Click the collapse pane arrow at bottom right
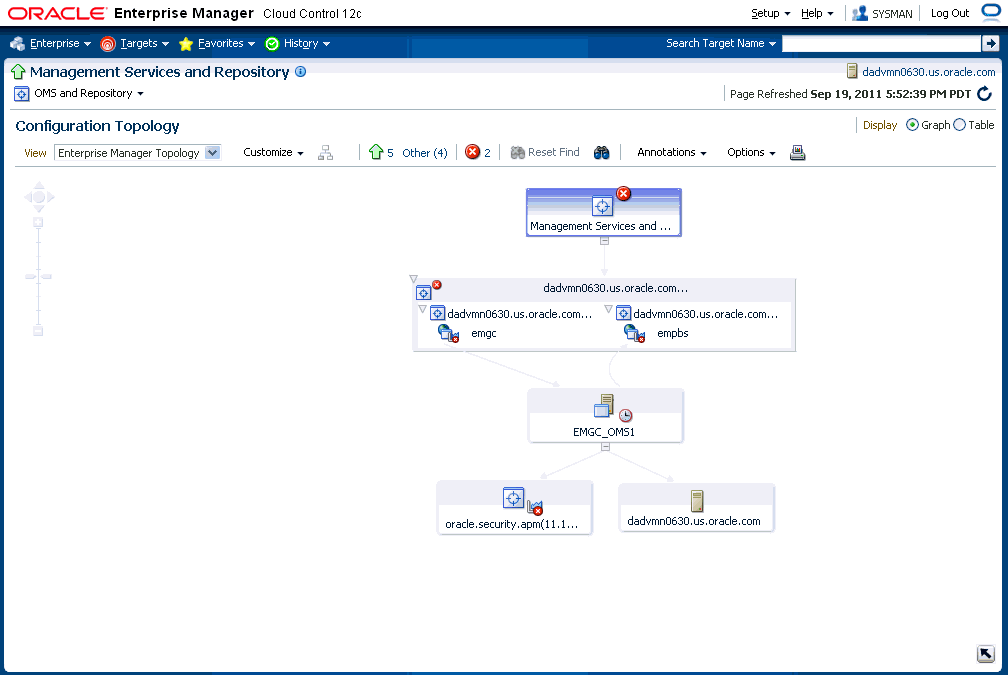The image size is (1008, 675). [986, 654]
